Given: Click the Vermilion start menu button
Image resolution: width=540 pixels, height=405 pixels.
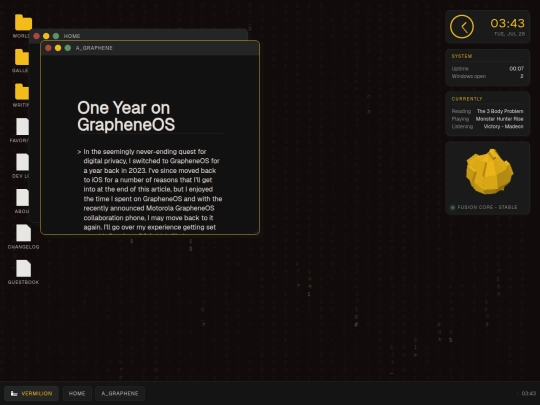Looking at the screenshot, I should tap(31, 393).
